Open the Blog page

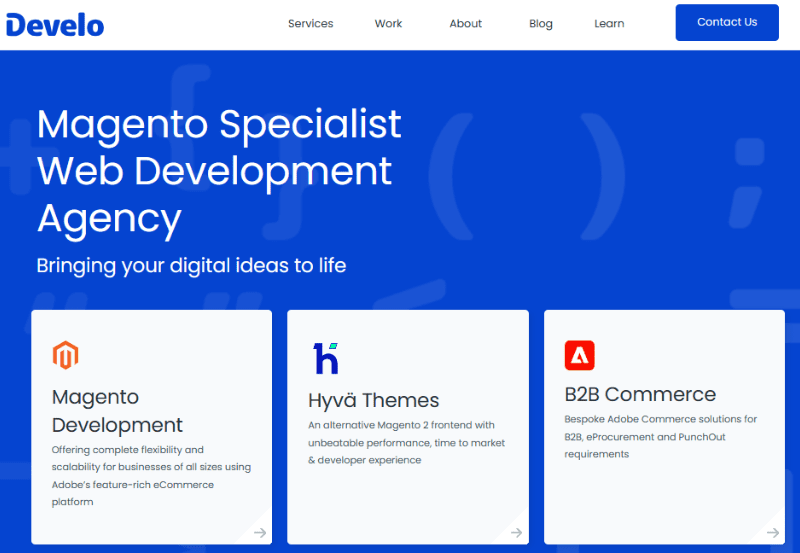541,24
